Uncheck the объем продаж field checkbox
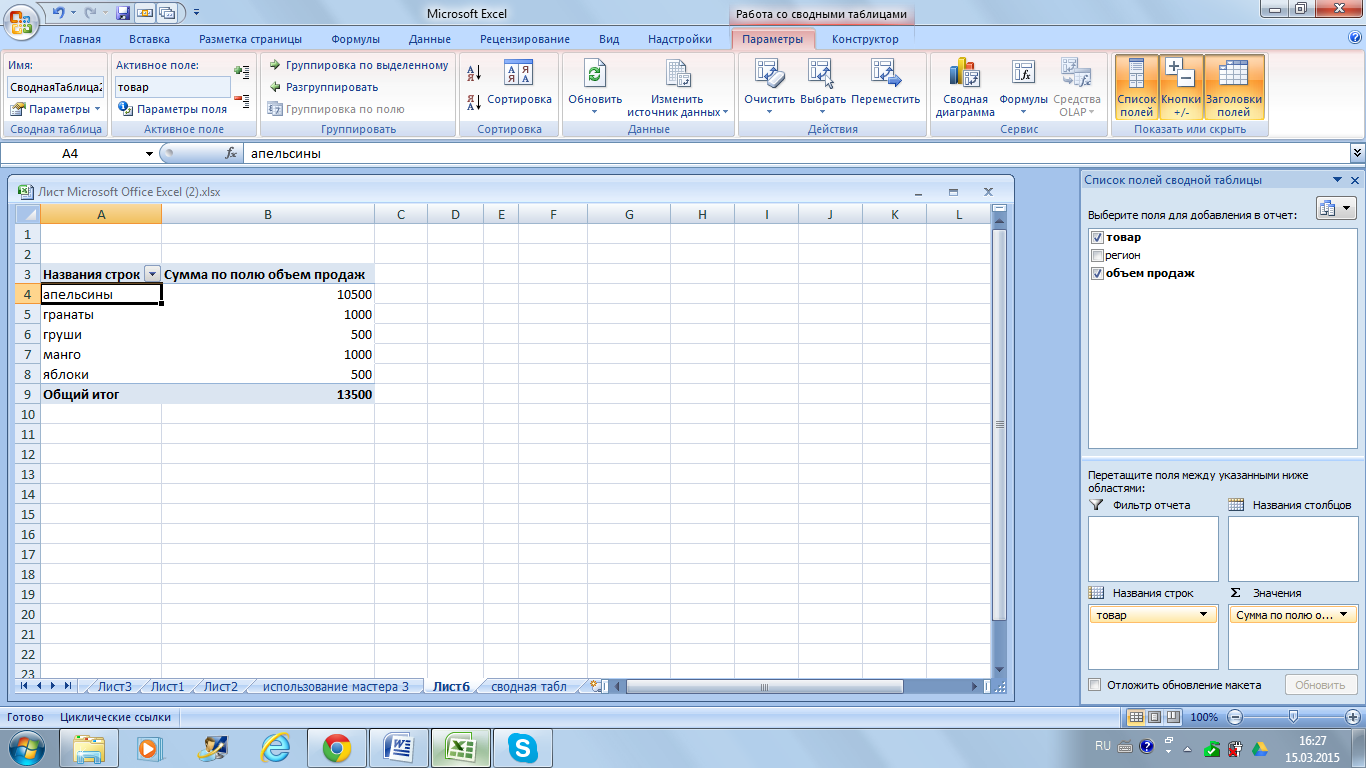Screen dimensions: 1366x768 pyautogui.click(x=1098, y=274)
